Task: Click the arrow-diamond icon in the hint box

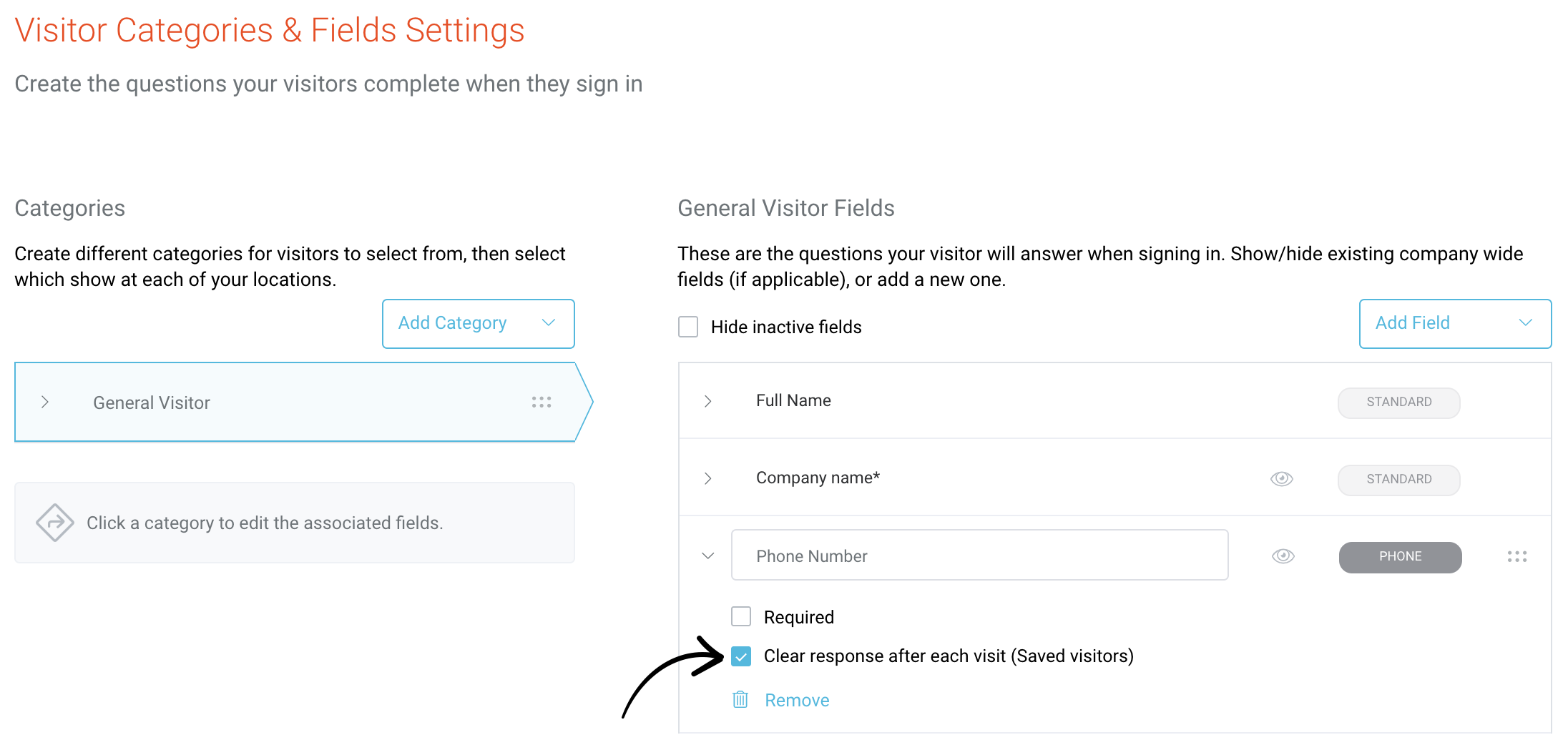Action: (x=55, y=523)
